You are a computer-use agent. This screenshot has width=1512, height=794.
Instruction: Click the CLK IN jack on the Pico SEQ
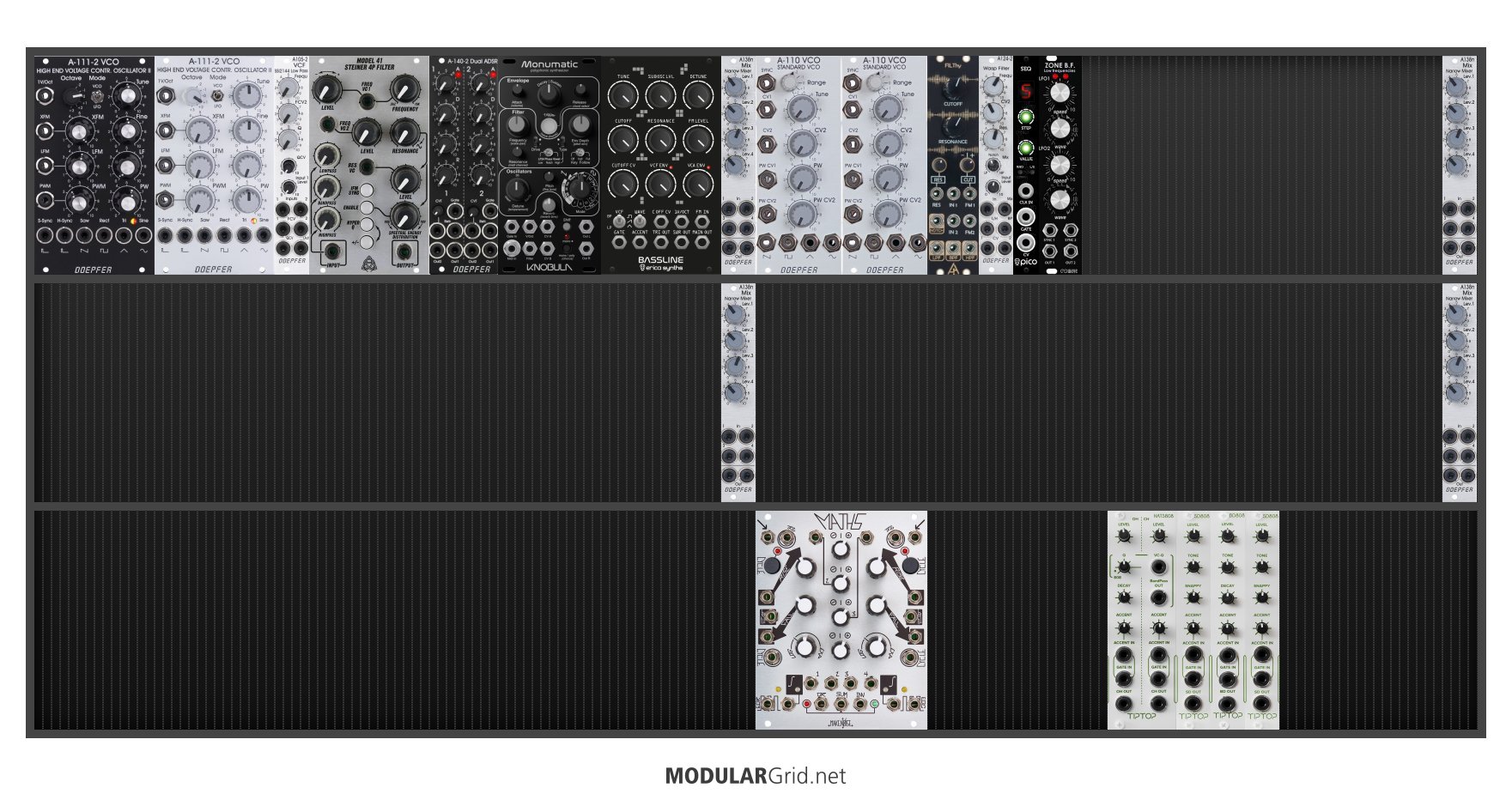(1025, 191)
